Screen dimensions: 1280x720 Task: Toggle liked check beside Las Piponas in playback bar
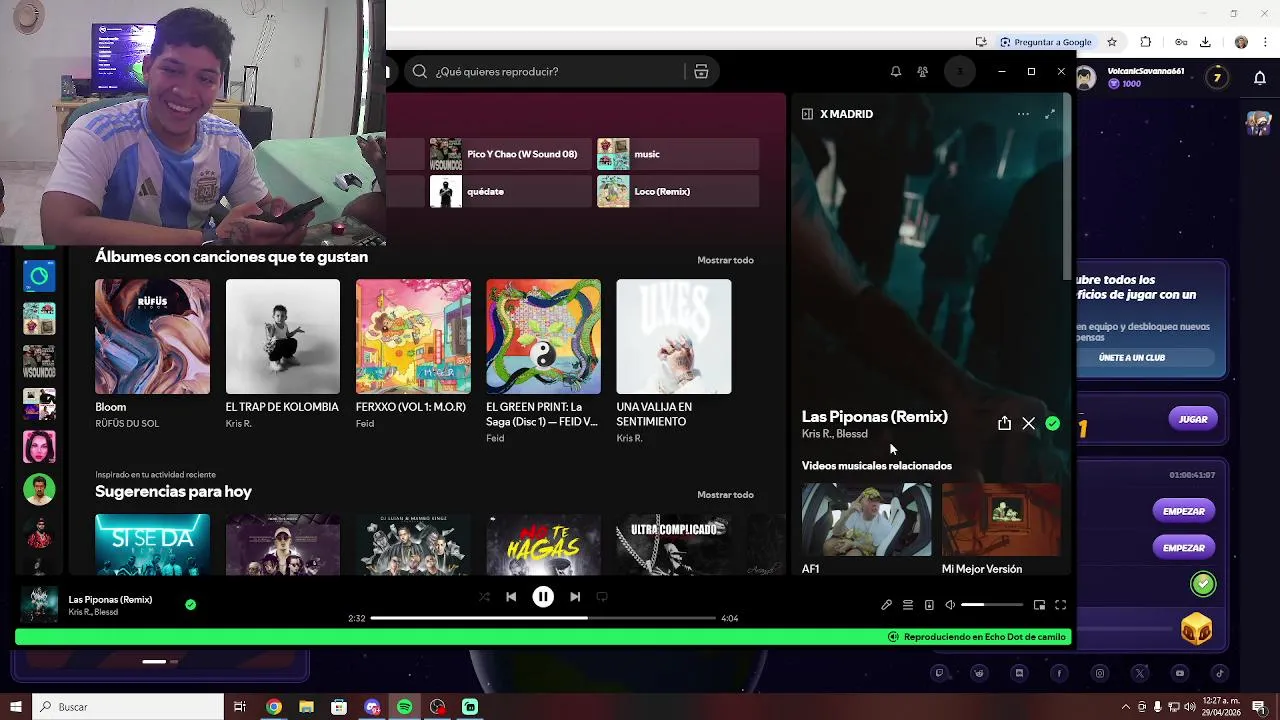(190, 604)
